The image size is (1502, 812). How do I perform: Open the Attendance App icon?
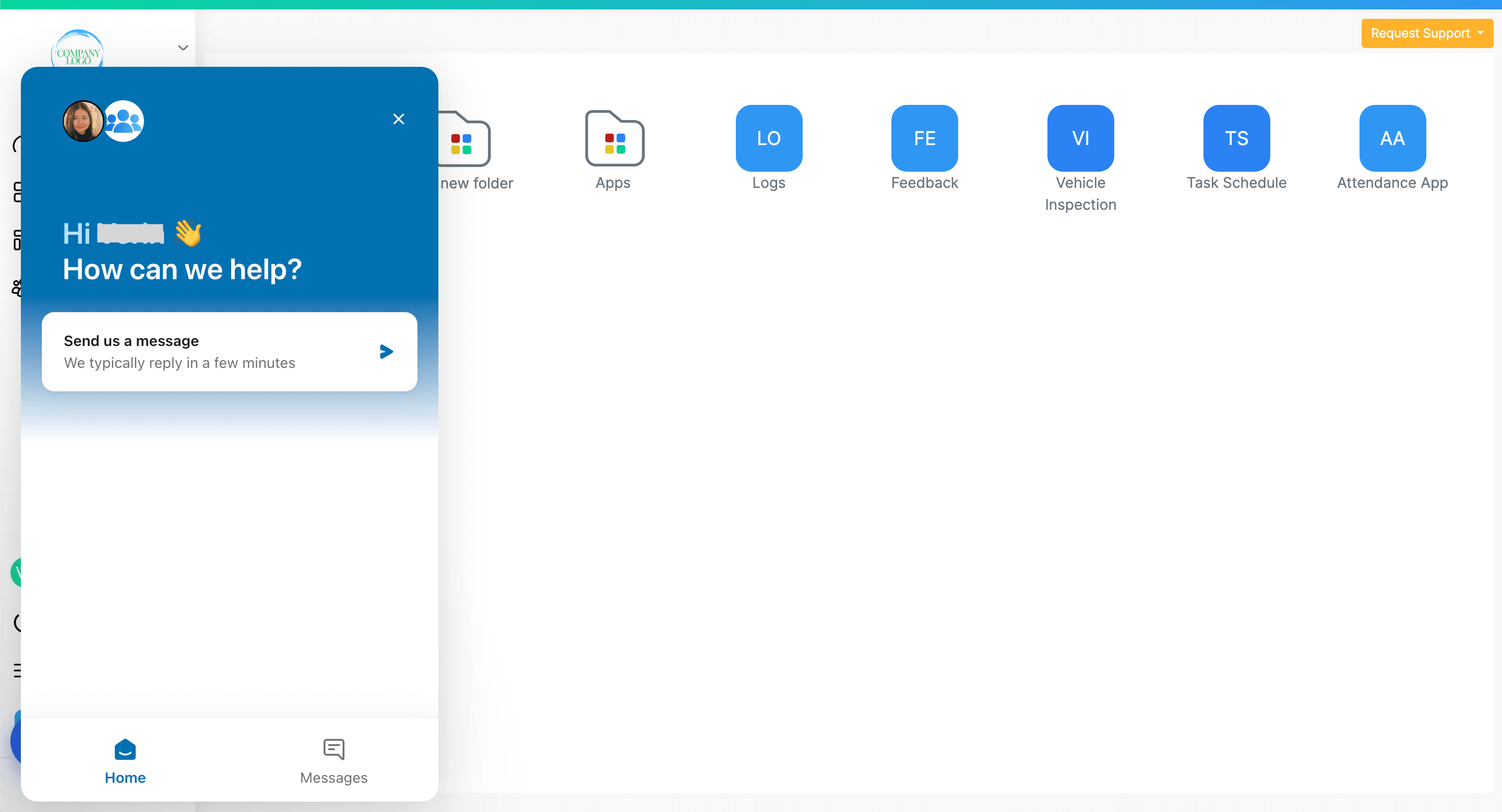point(1392,138)
